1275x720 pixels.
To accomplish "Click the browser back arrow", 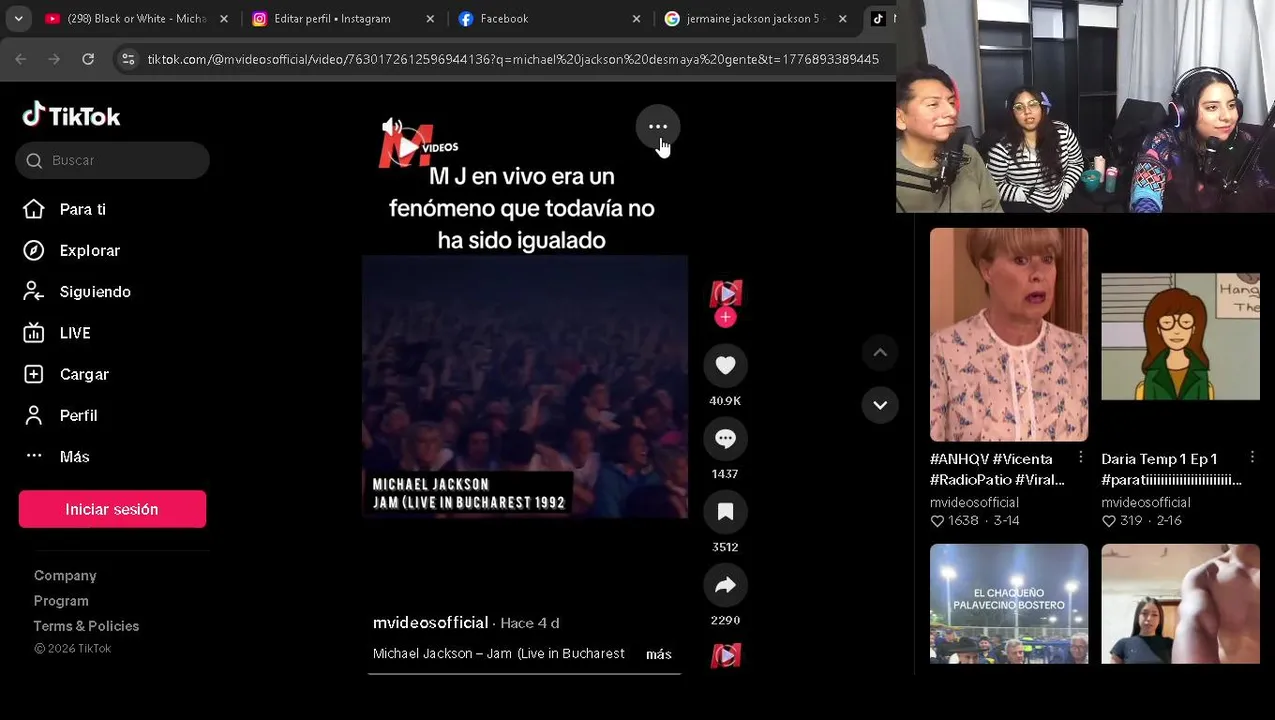I will (x=21, y=60).
